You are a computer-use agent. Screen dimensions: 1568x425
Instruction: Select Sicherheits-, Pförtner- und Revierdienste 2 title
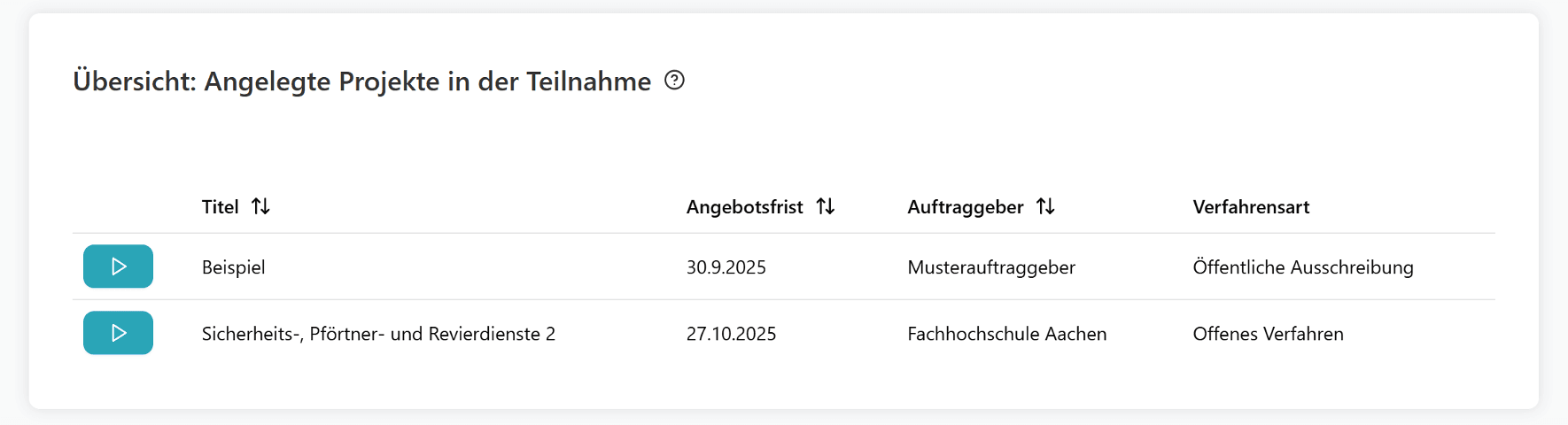point(378,334)
